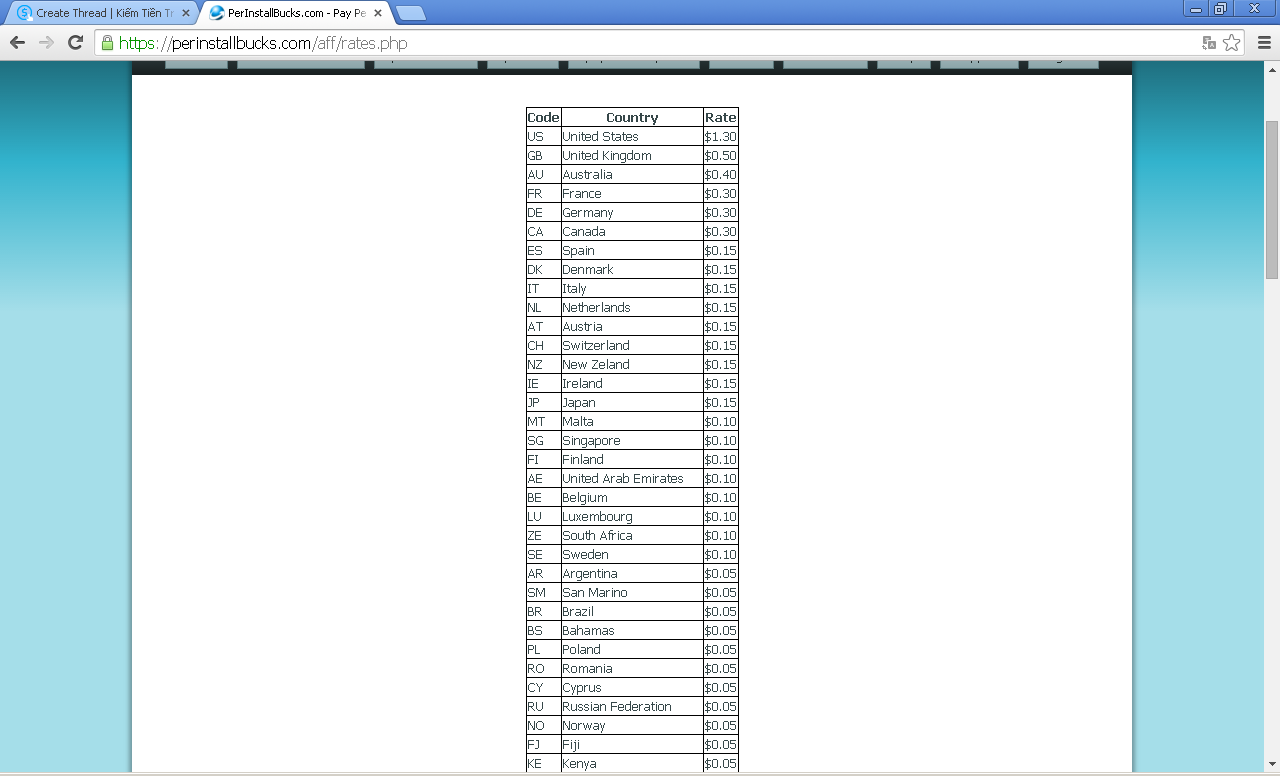The height and width of the screenshot is (776, 1280).
Task: Select "Japan" in the table
Action: coord(632,402)
